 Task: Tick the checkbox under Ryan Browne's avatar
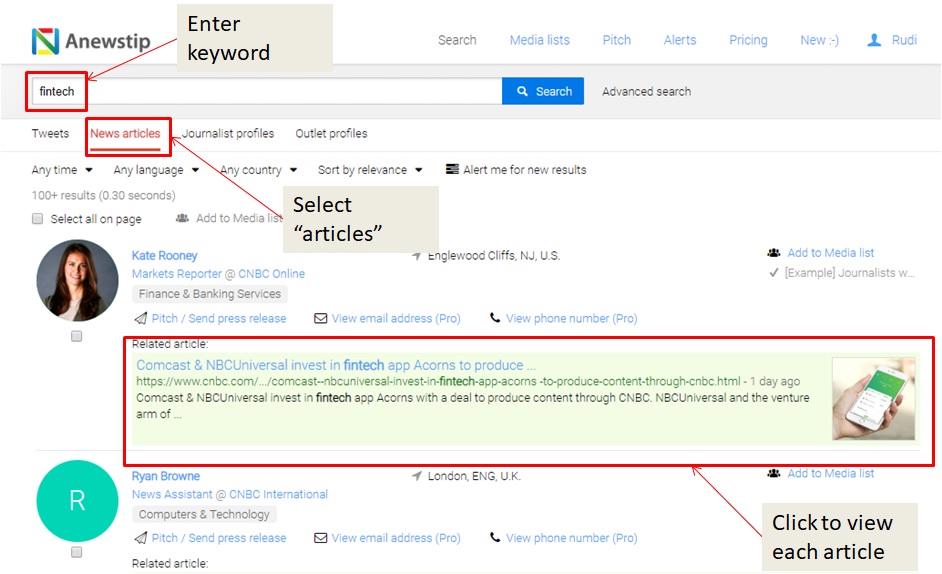coord(76,552)
